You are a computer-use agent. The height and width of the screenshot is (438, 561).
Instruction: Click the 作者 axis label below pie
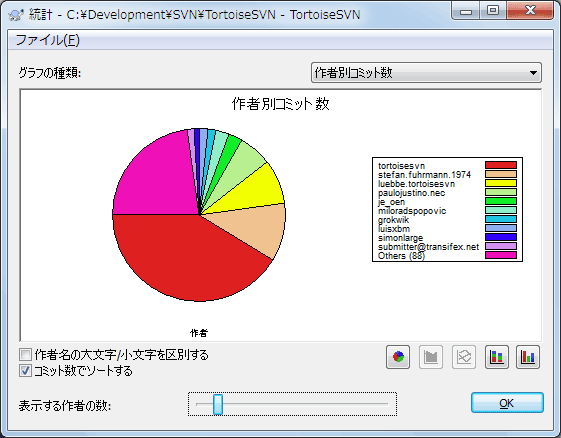click(199, 333)
